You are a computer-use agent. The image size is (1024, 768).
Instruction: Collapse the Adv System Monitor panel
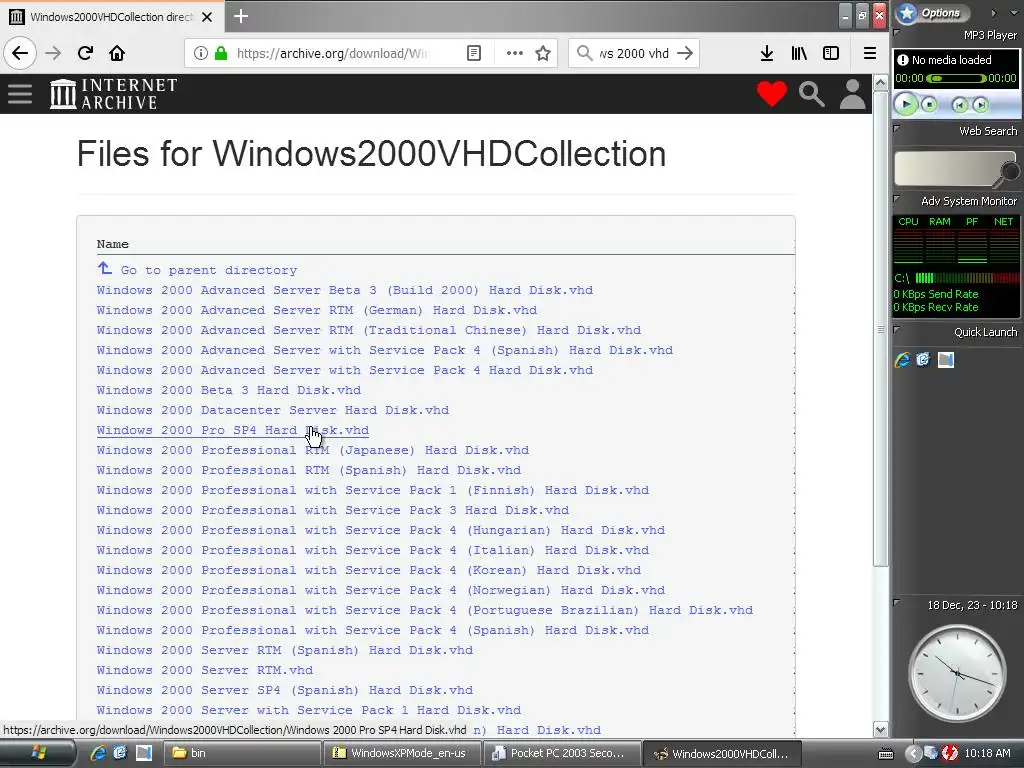[897, 199]
